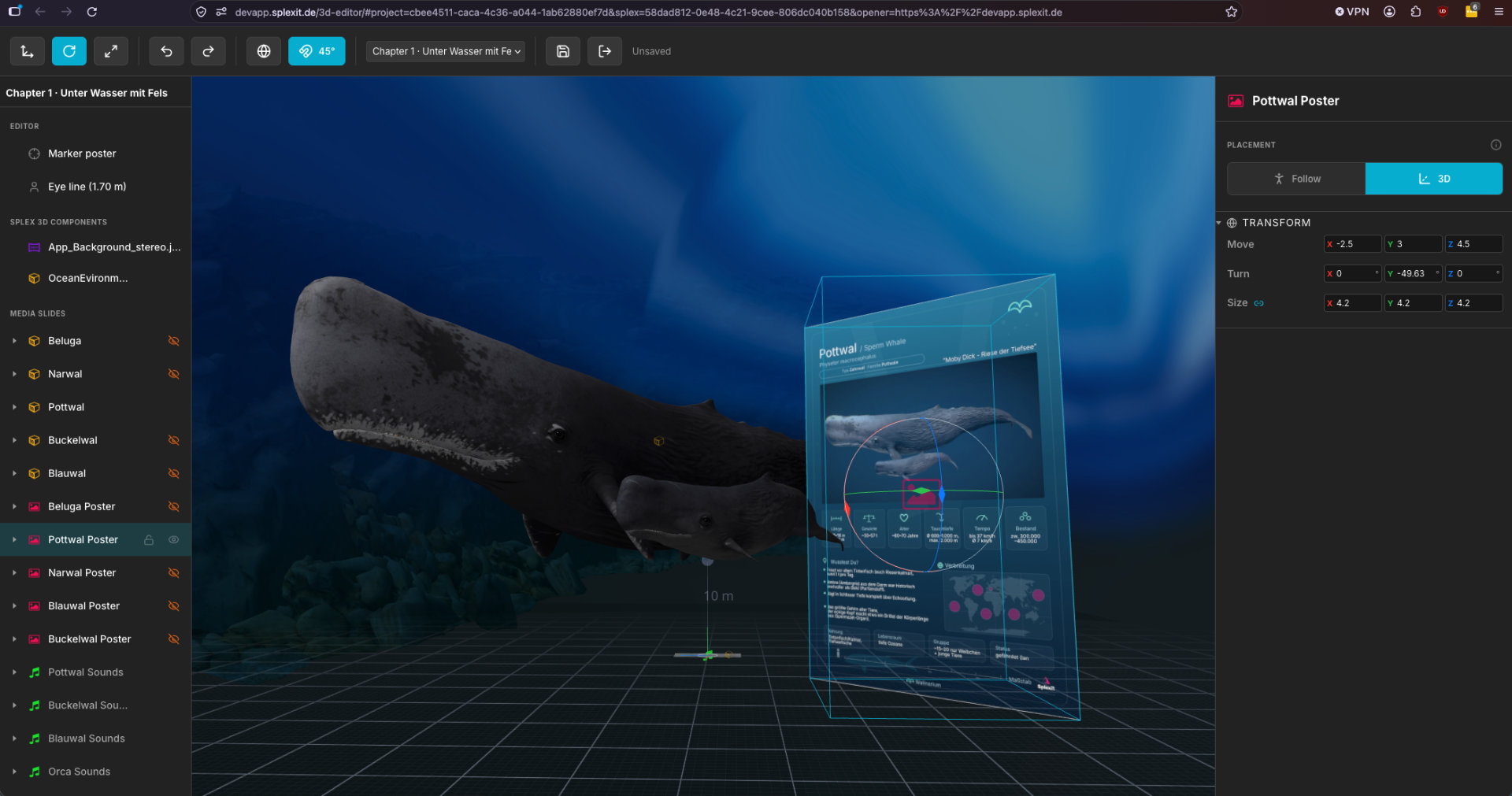The image size is (1512, 796).
Task: Toggle the world/globe coordinate button
Action: 264,51
